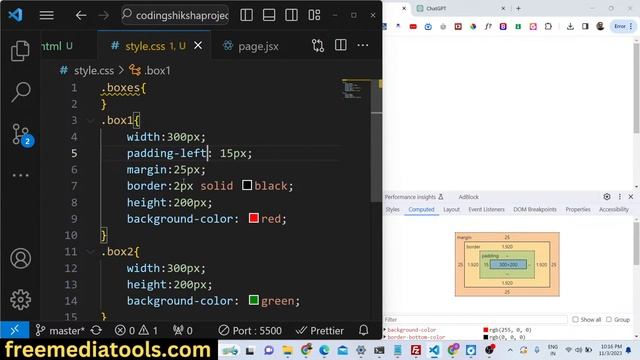
Task: Open the black border color swatch
Action: coord(247,185)
